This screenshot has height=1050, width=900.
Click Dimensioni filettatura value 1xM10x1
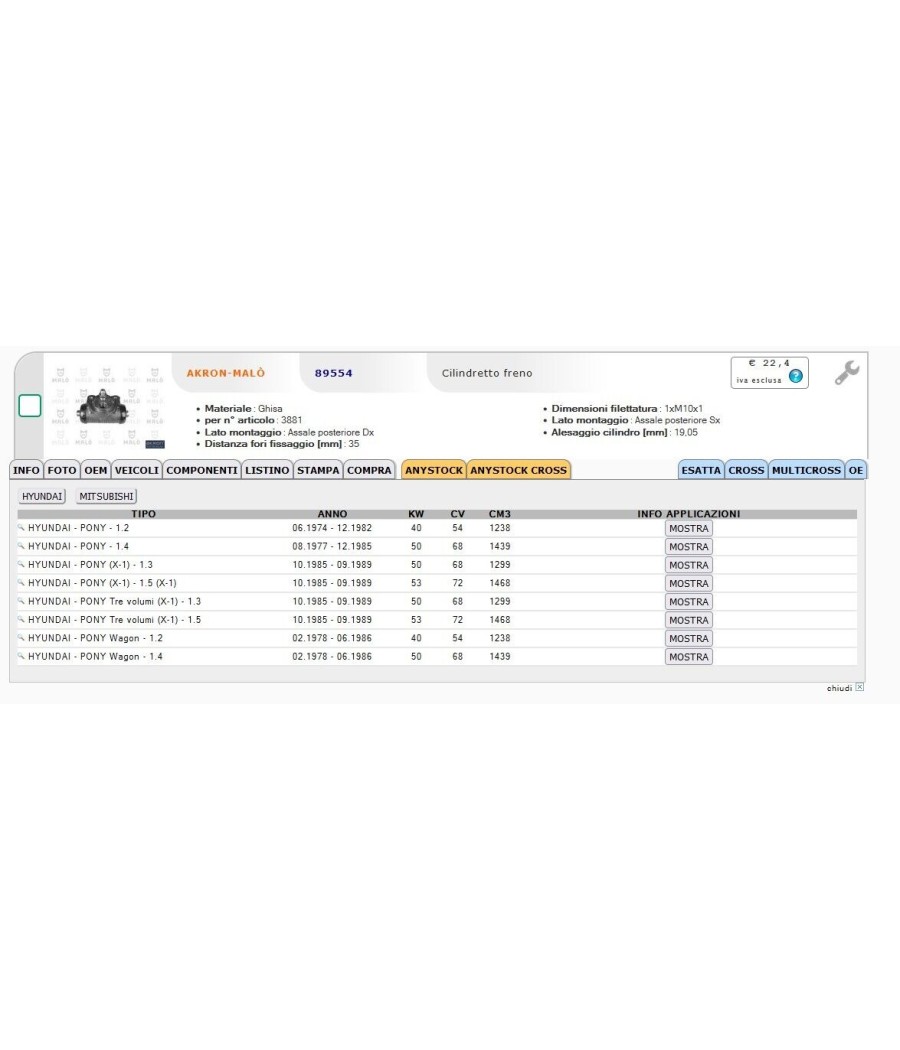[683, 408]
